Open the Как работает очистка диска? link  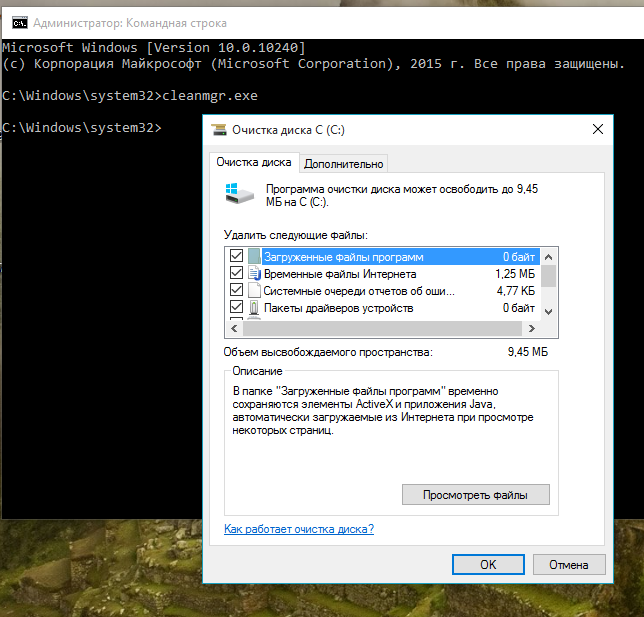tap(299, 529)
